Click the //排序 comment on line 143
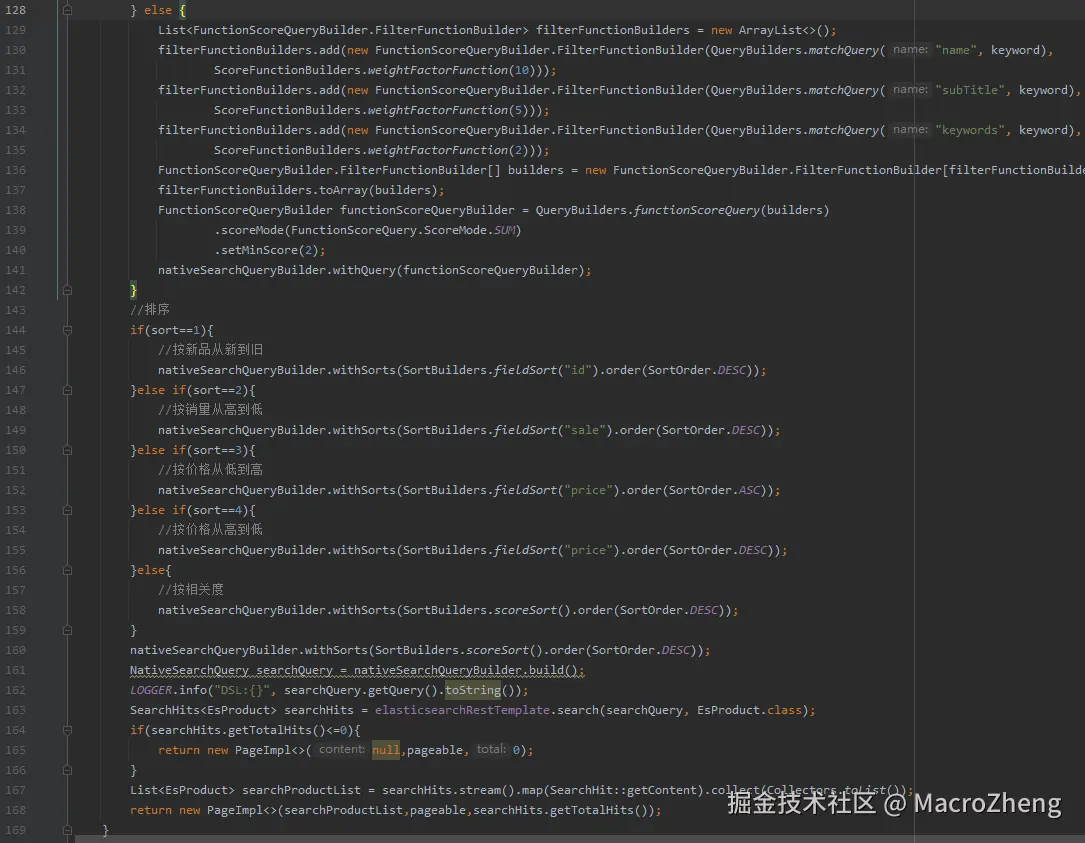The width and height of the screenshot is (1085, 843). (x=149, y=310)
